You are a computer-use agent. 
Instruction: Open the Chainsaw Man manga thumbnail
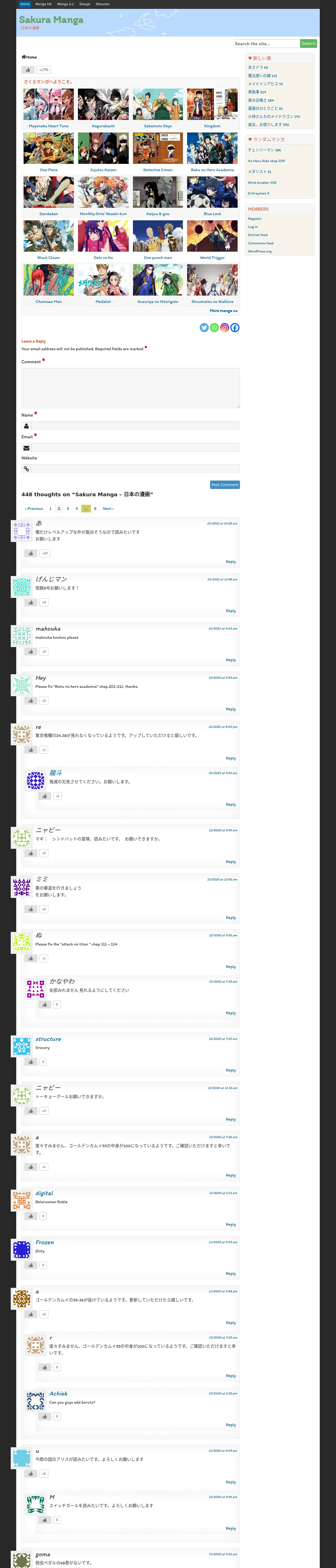(49, 279)
